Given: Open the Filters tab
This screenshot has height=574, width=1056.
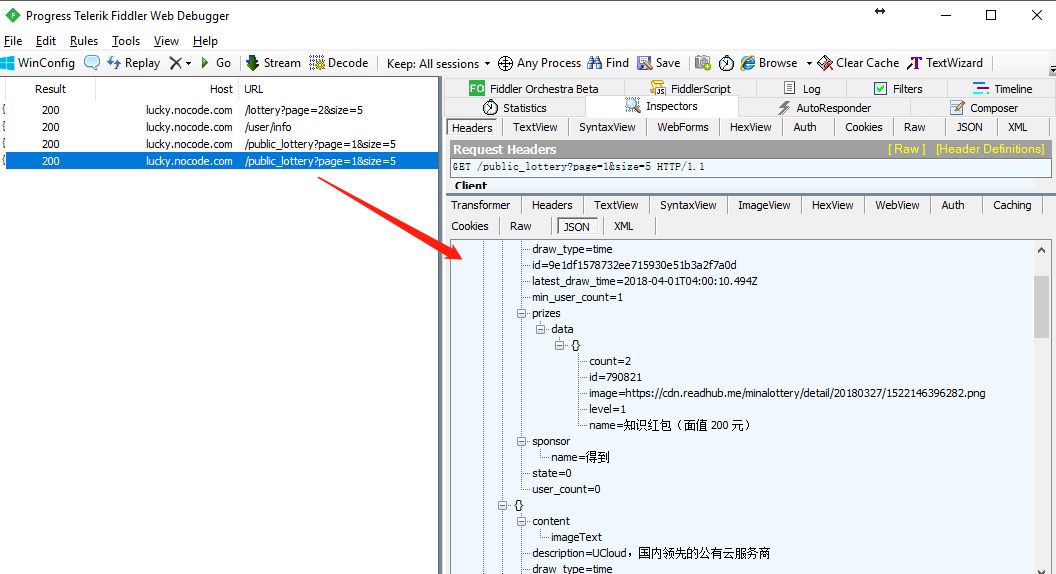Looking at the screenshot, I should (898, 88).
